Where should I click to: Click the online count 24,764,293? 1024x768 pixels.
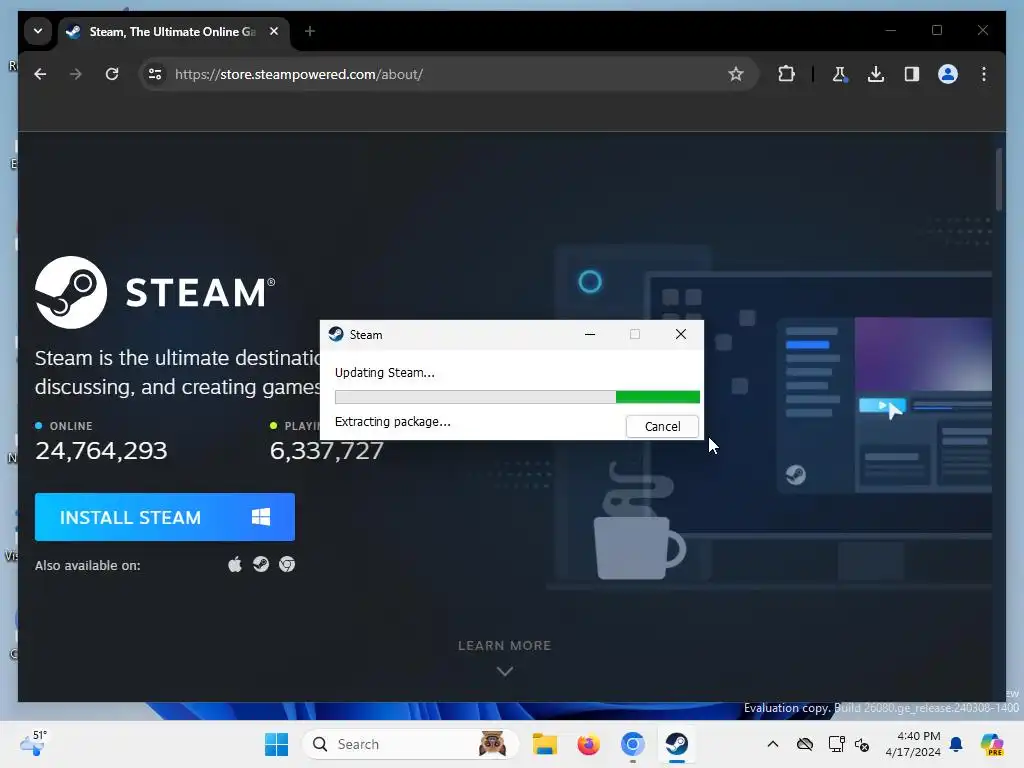tap(101, 451)
